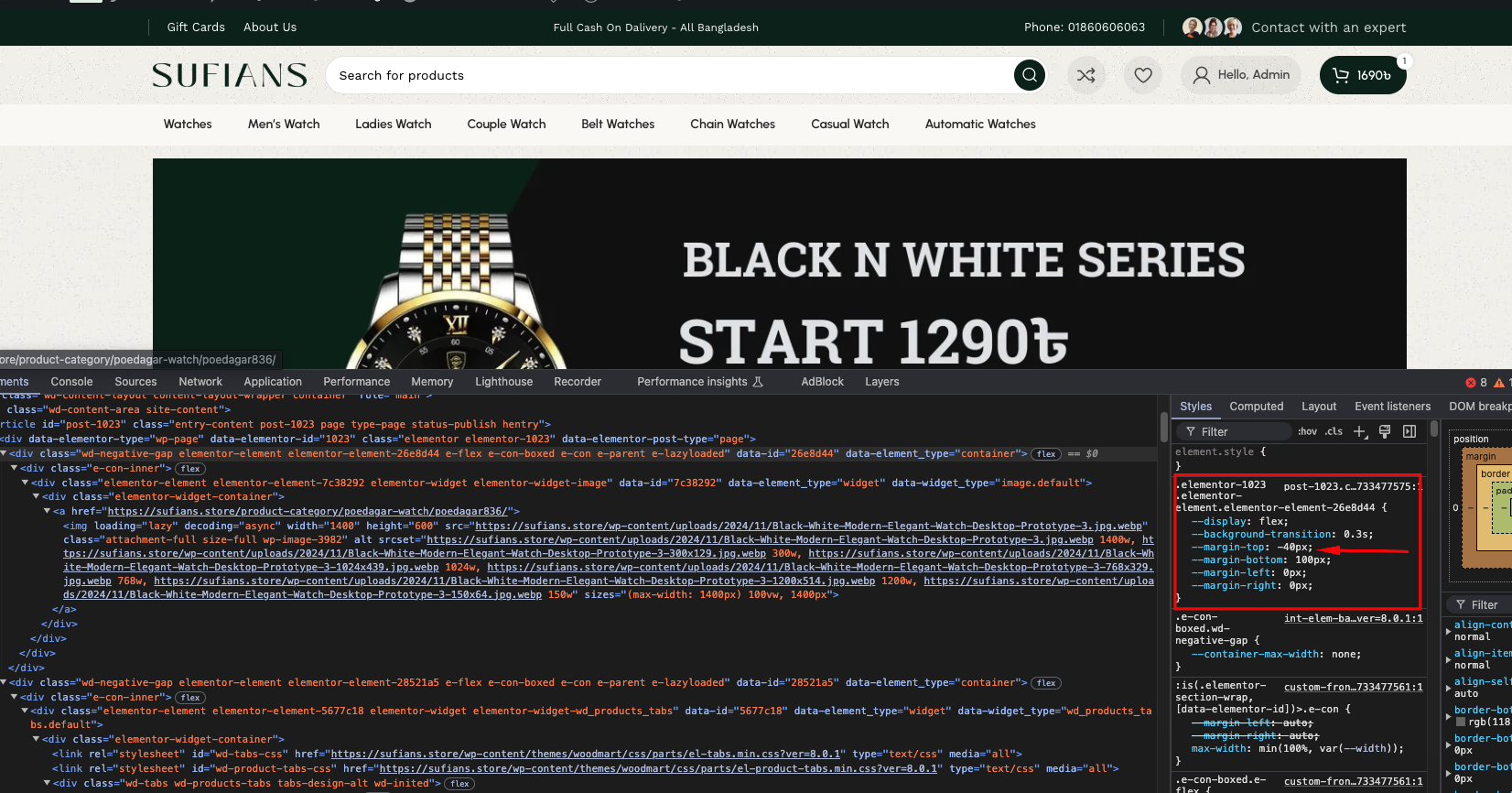Click flex badge on element 28521a5 container
1512x793 pixels.
(1046, 683)
